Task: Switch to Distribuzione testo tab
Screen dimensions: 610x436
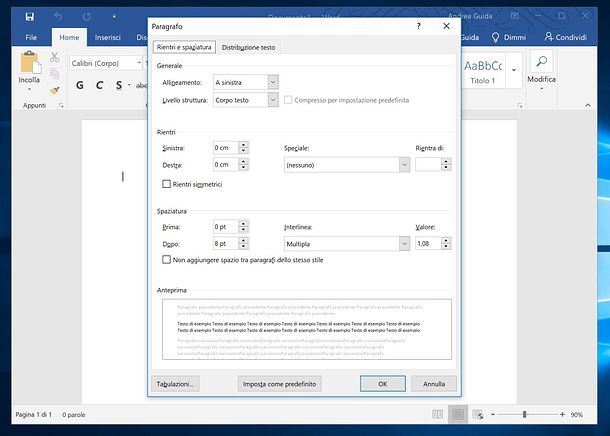Action: 248,47
